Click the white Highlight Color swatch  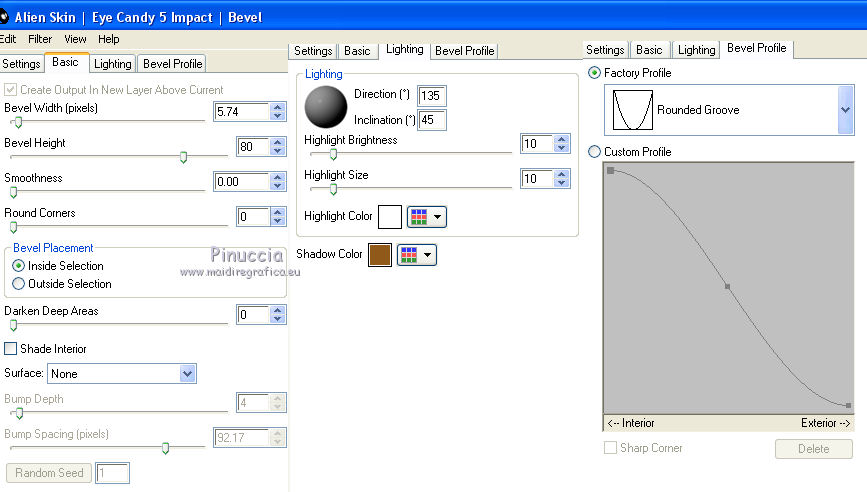390,217
